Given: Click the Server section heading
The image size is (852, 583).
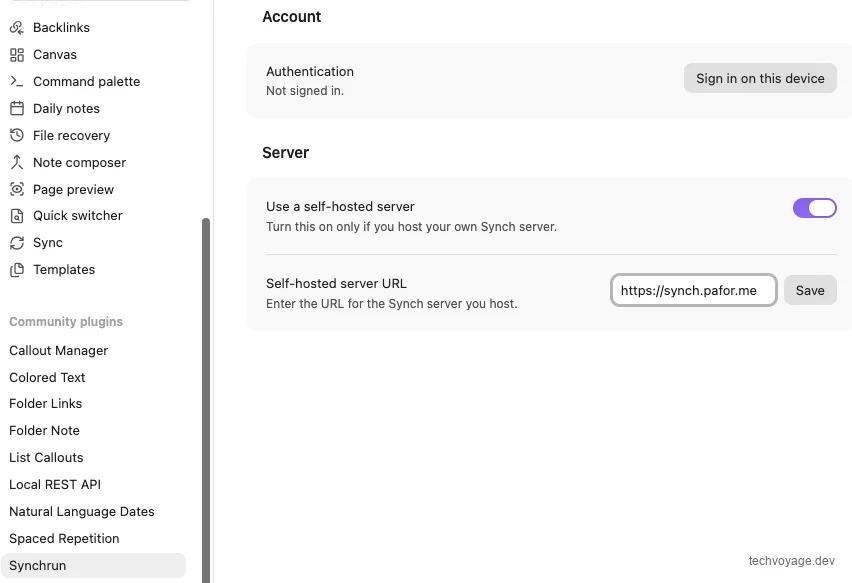Looking at the screenshot, I should [285, 153].
